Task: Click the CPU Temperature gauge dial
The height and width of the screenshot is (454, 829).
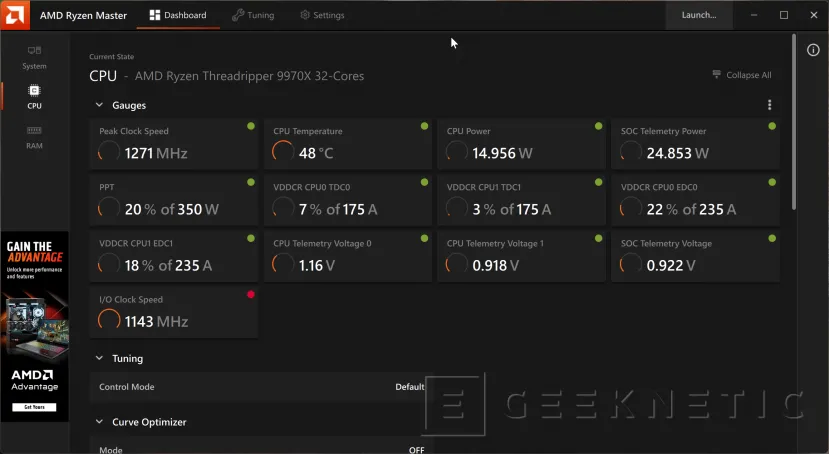Action: [283, 152]
